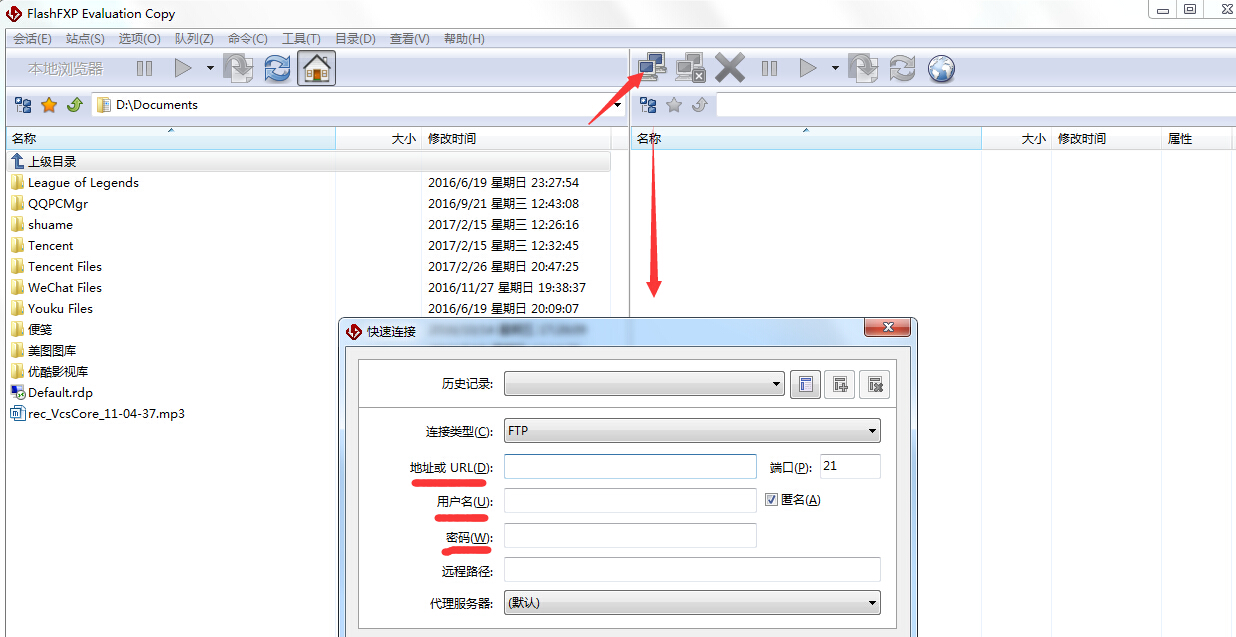Click the transfer queue icon in local toolbar
The image size is (1236, 637).
[238, 68]
